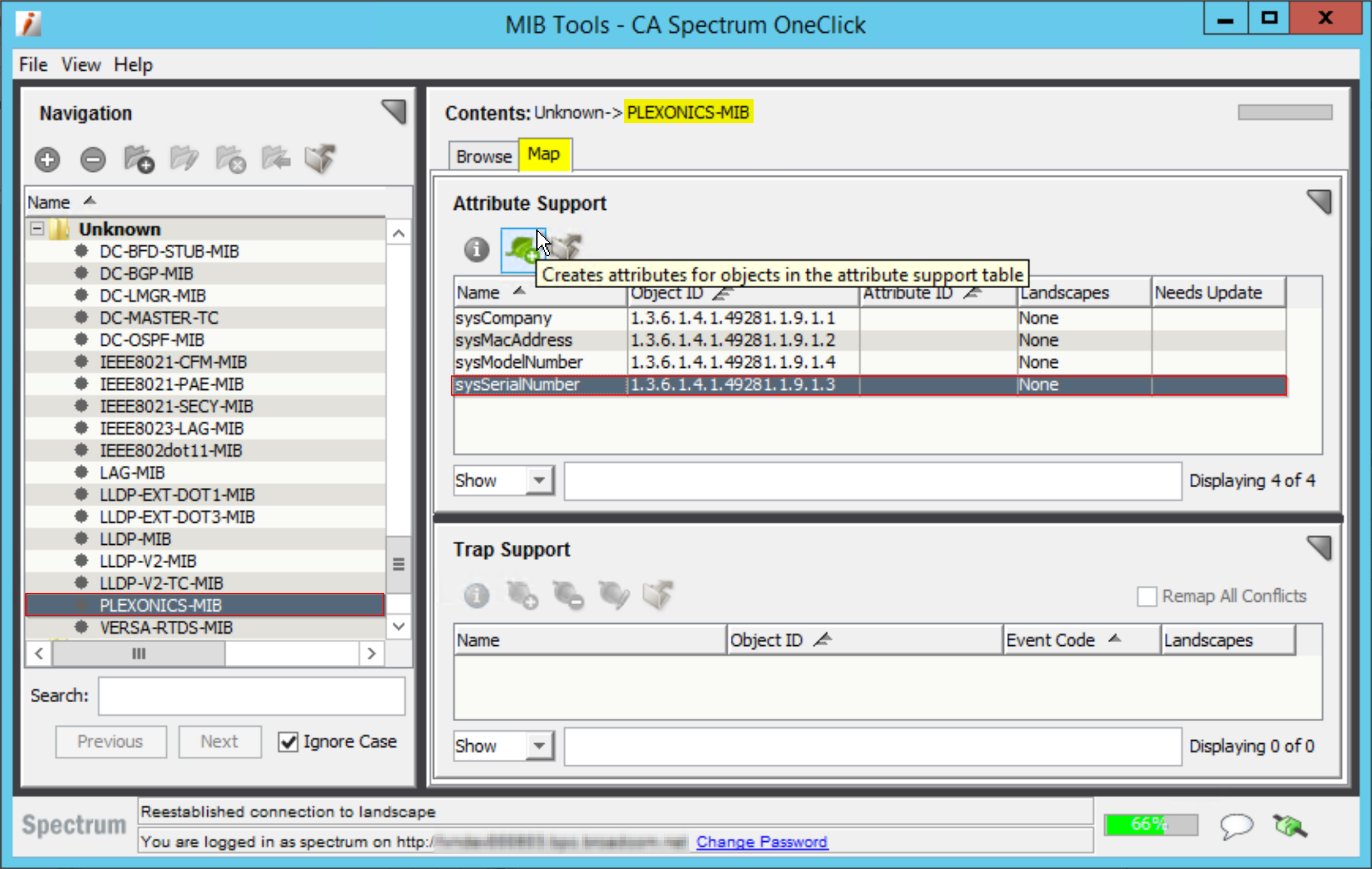Sort attribute table by Object ID column

tap(743, 293)
